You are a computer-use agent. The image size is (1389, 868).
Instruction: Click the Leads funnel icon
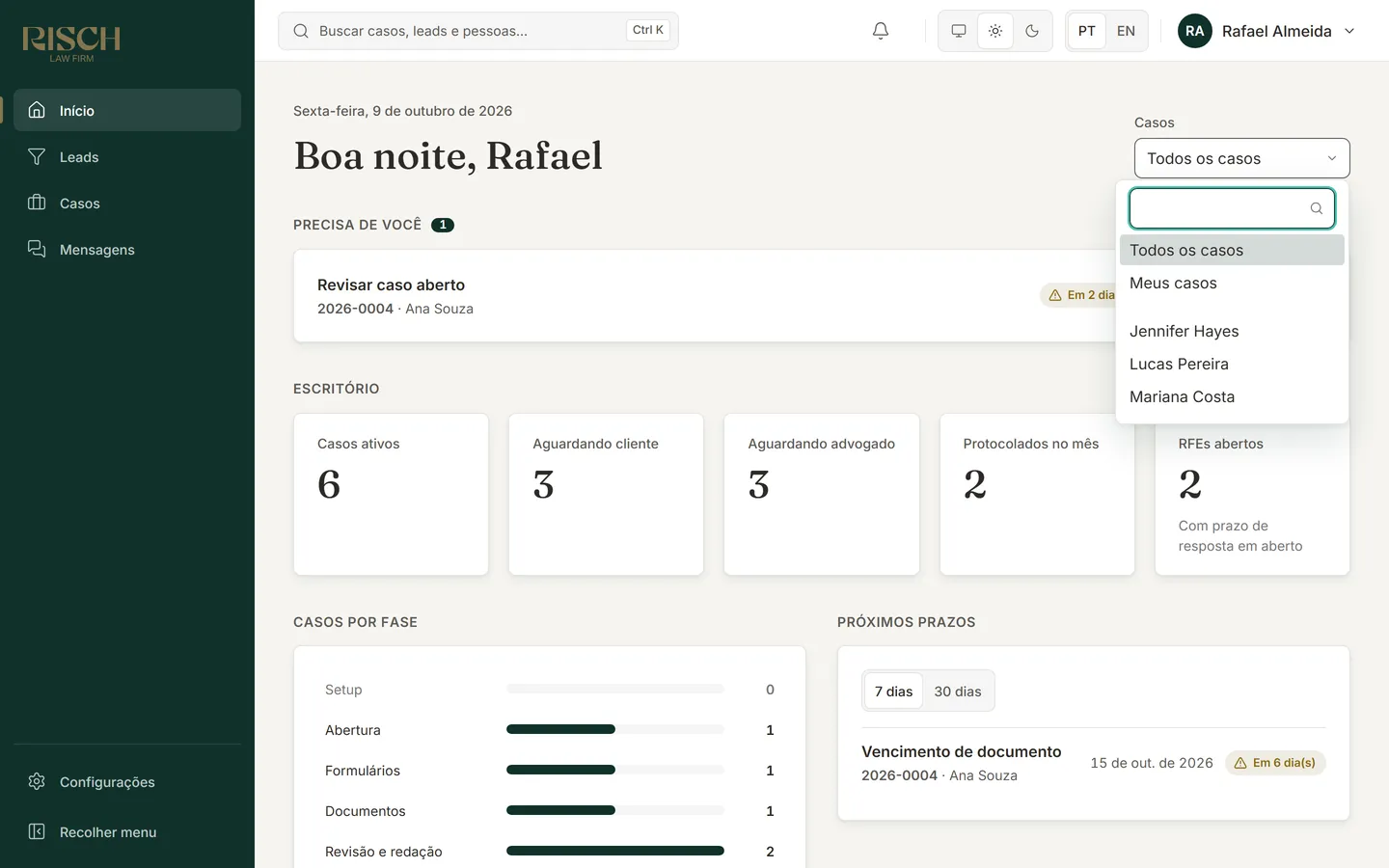coord(37,156)
